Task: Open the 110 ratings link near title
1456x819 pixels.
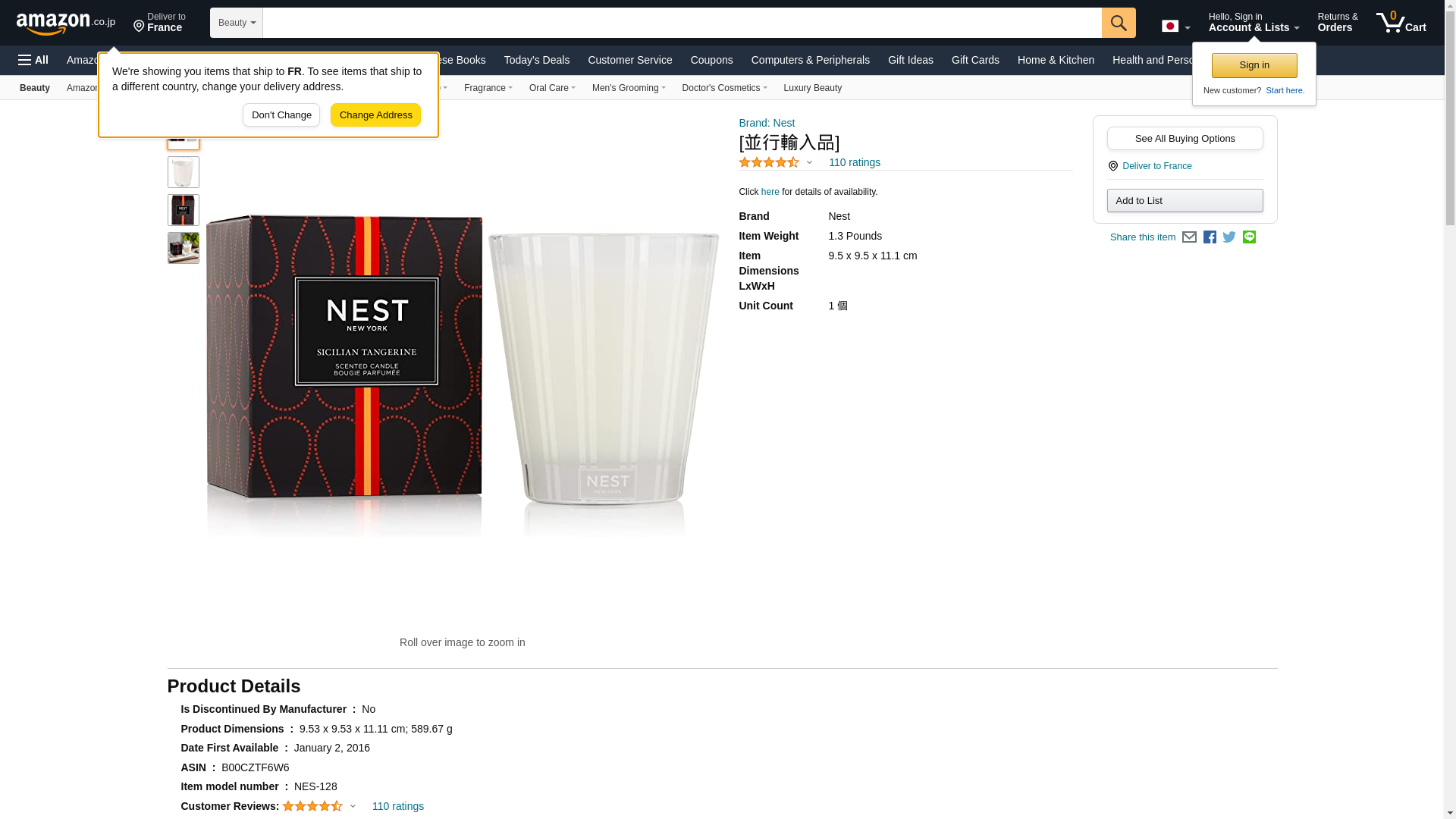Action: click(x=854, y=162)
